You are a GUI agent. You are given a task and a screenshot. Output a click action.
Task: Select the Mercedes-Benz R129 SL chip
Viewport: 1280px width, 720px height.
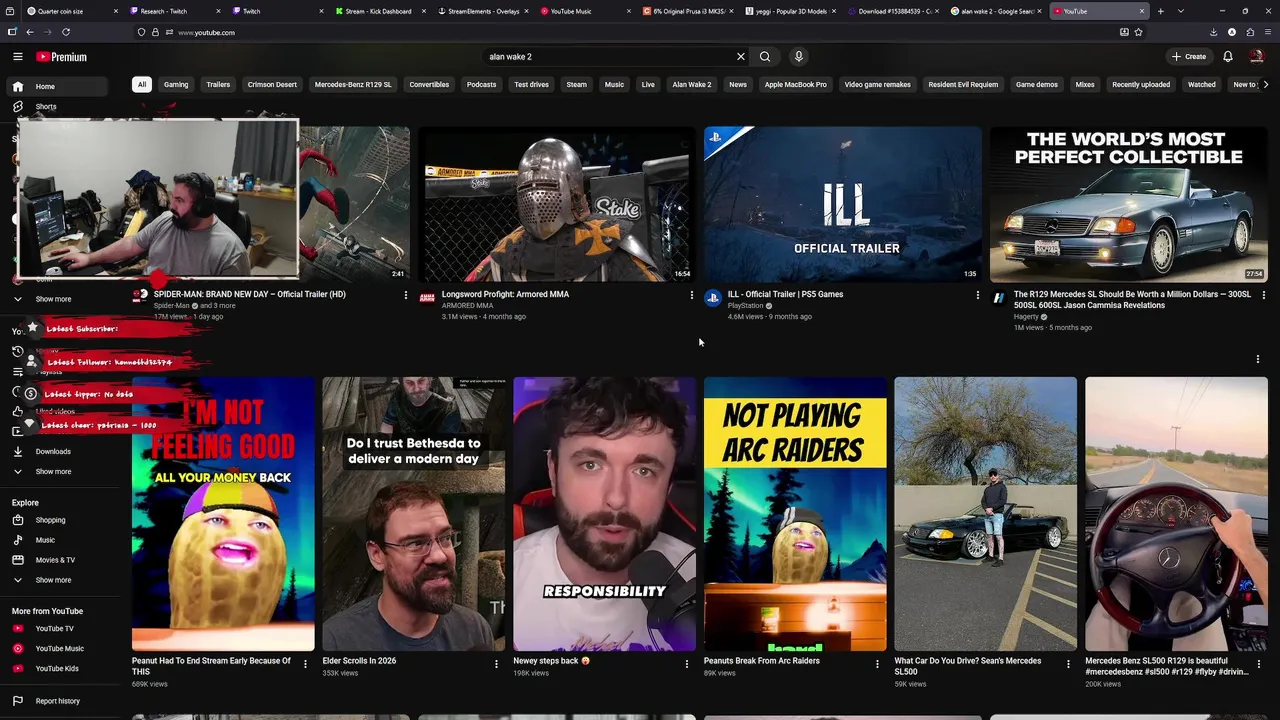pyautogui.click(x=353, y=85)
